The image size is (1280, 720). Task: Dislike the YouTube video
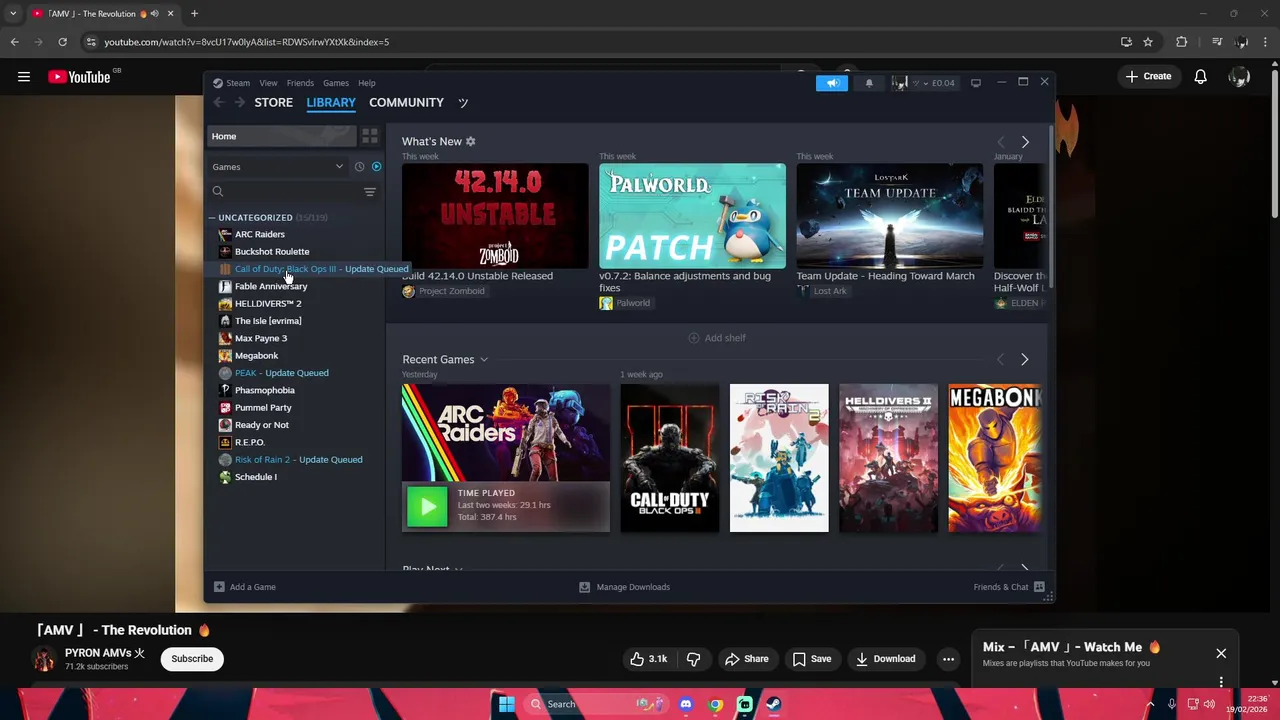coord(693,659)
